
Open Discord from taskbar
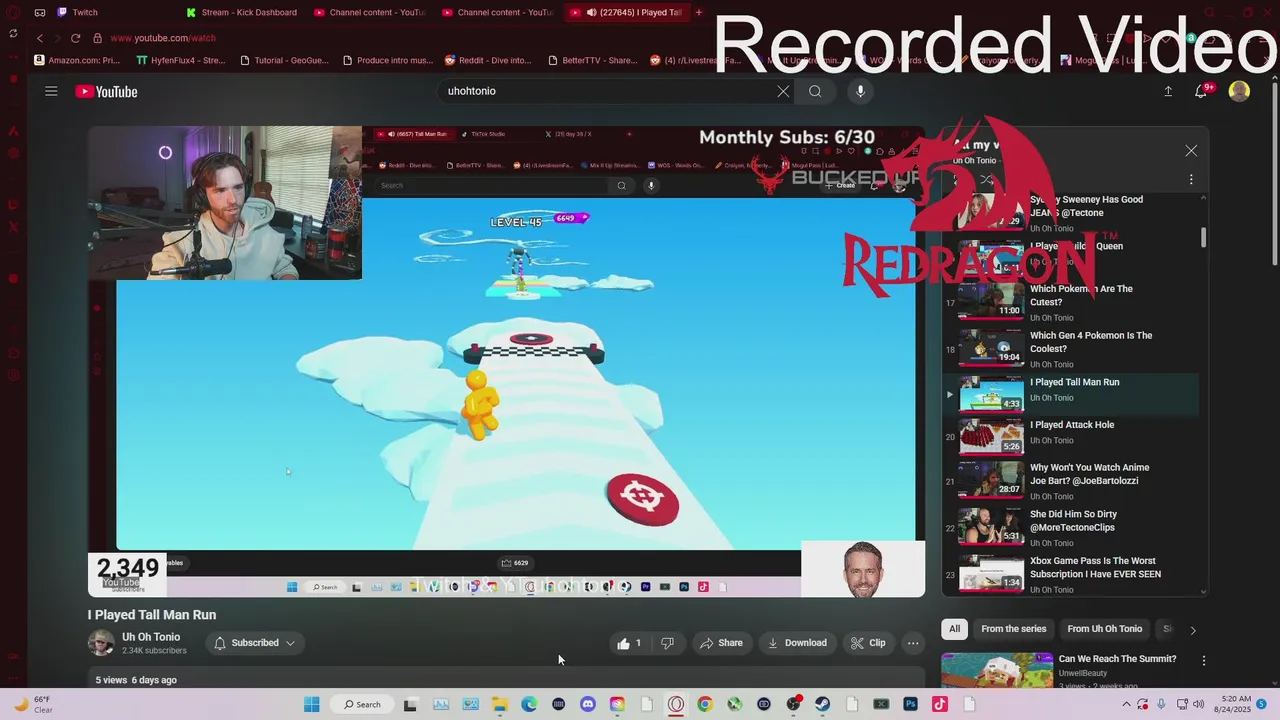[x=588, y=704]
